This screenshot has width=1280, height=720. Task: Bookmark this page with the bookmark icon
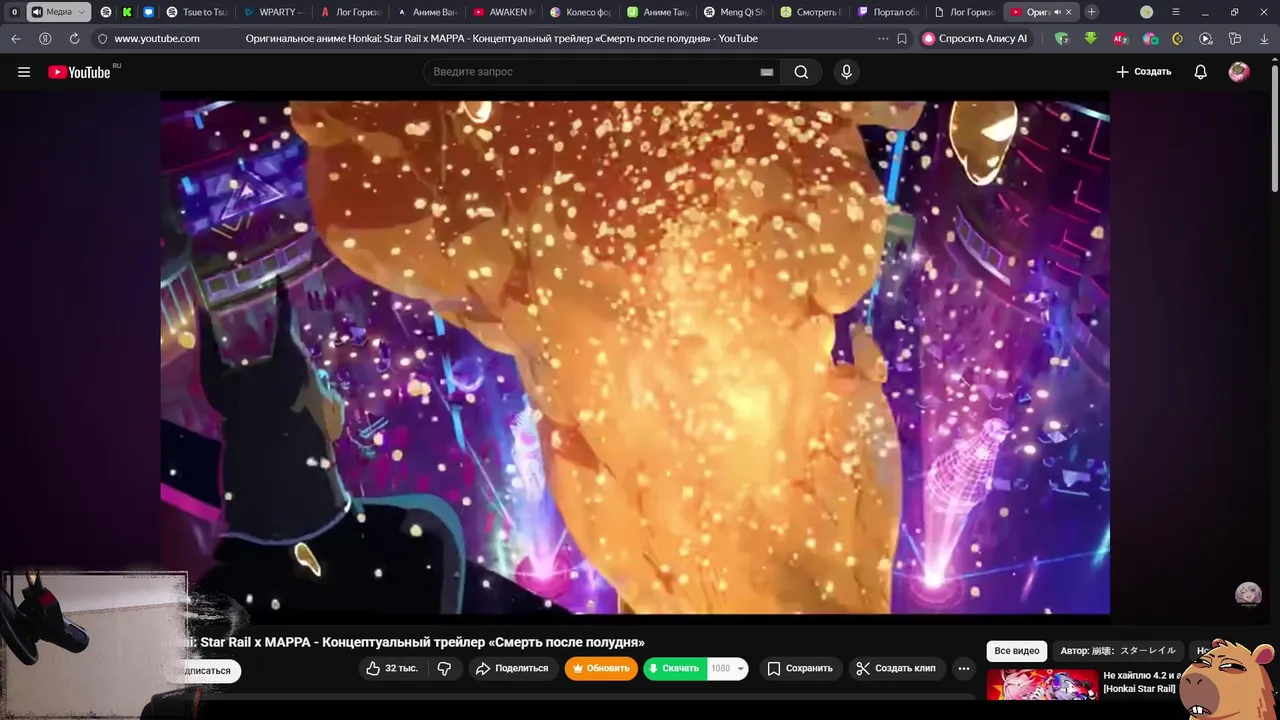(902, 39)
